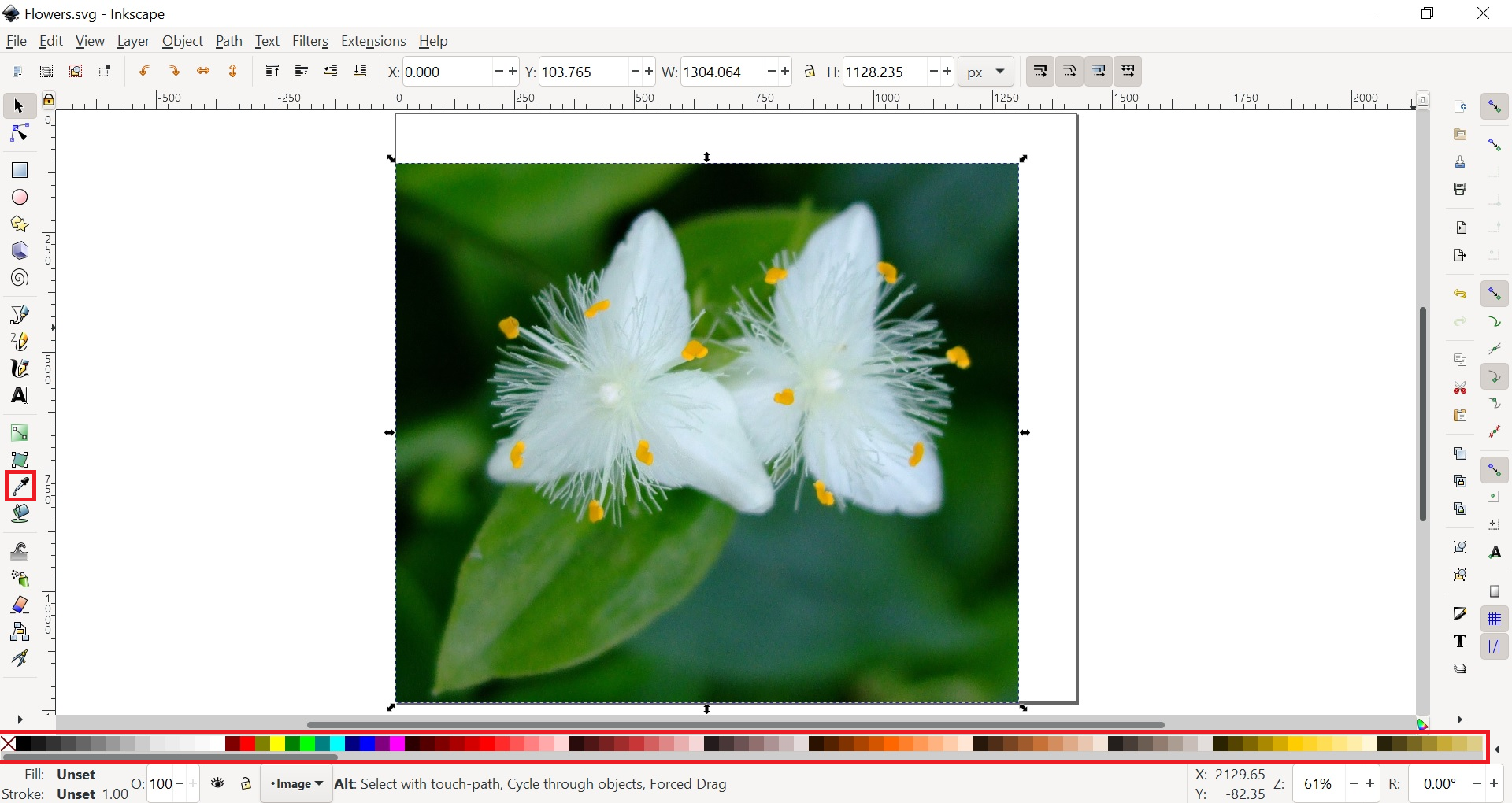Screen dimensions: 1512x803
Task: Pick the Spiral tool
Action: click(x=19, y=278)
